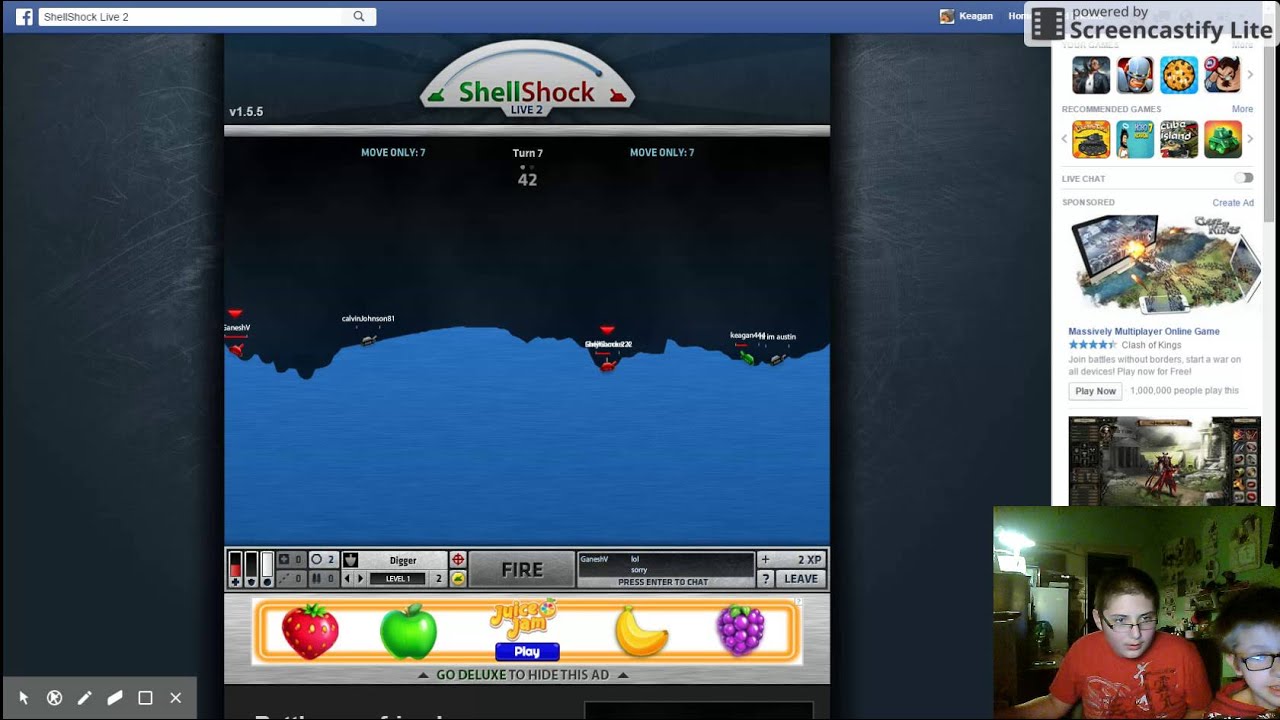The height and width of the screenshot is (720, 1280).
Task: Open the green tank recommended game
Action: click(x=1223, y=139)
